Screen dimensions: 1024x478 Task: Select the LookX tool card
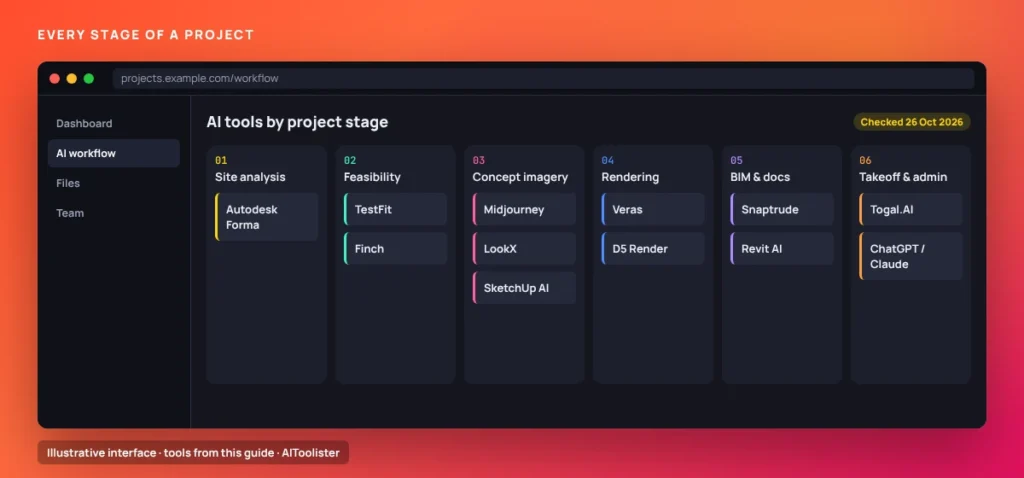tap(524, 248)
